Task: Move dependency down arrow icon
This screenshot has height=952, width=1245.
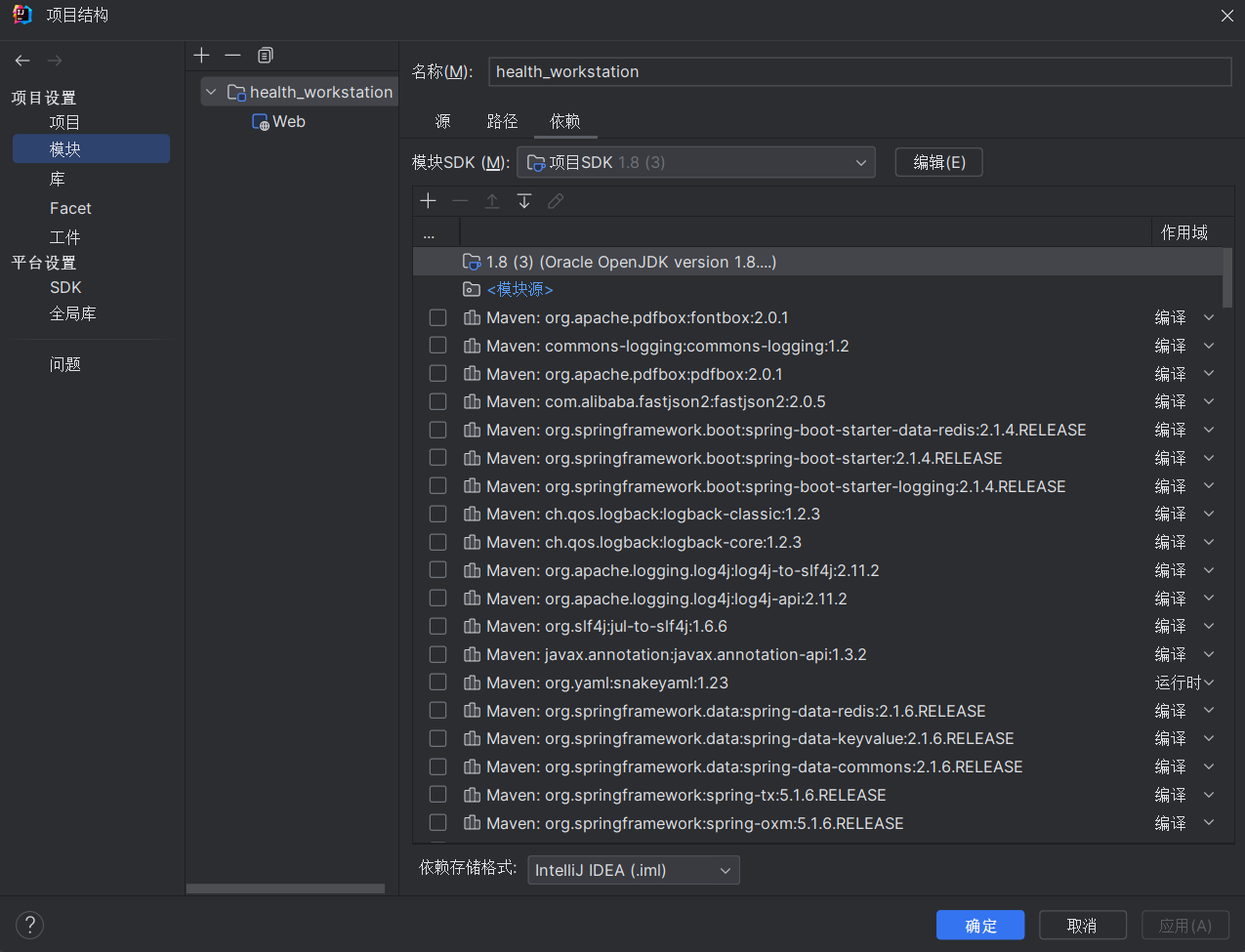Action: (524, 201)
